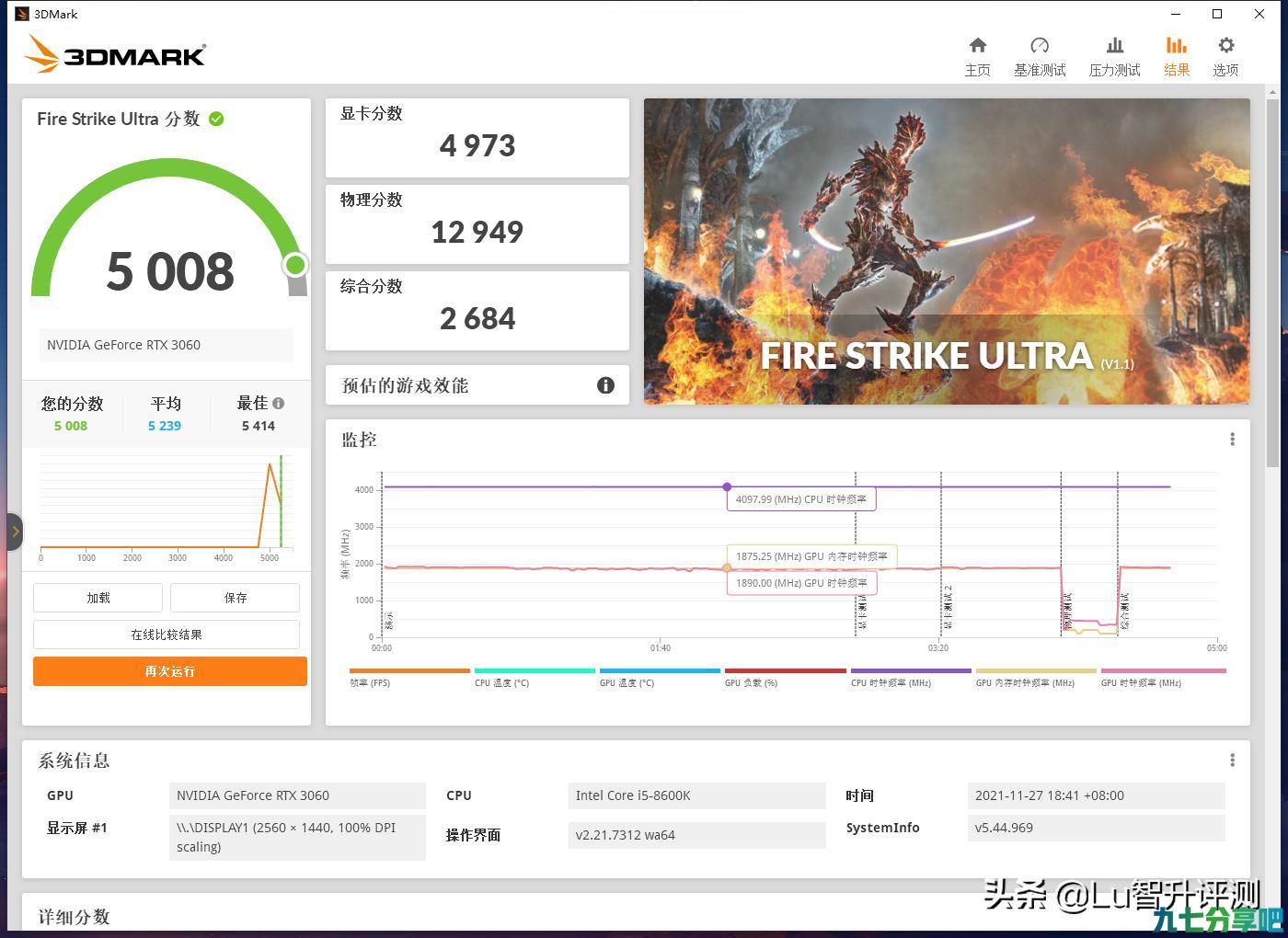The image size is (1288, 938).
Task: Click the NVIDIA GeForce RTX 3060 field under score
Action: (x=167, y=345)
